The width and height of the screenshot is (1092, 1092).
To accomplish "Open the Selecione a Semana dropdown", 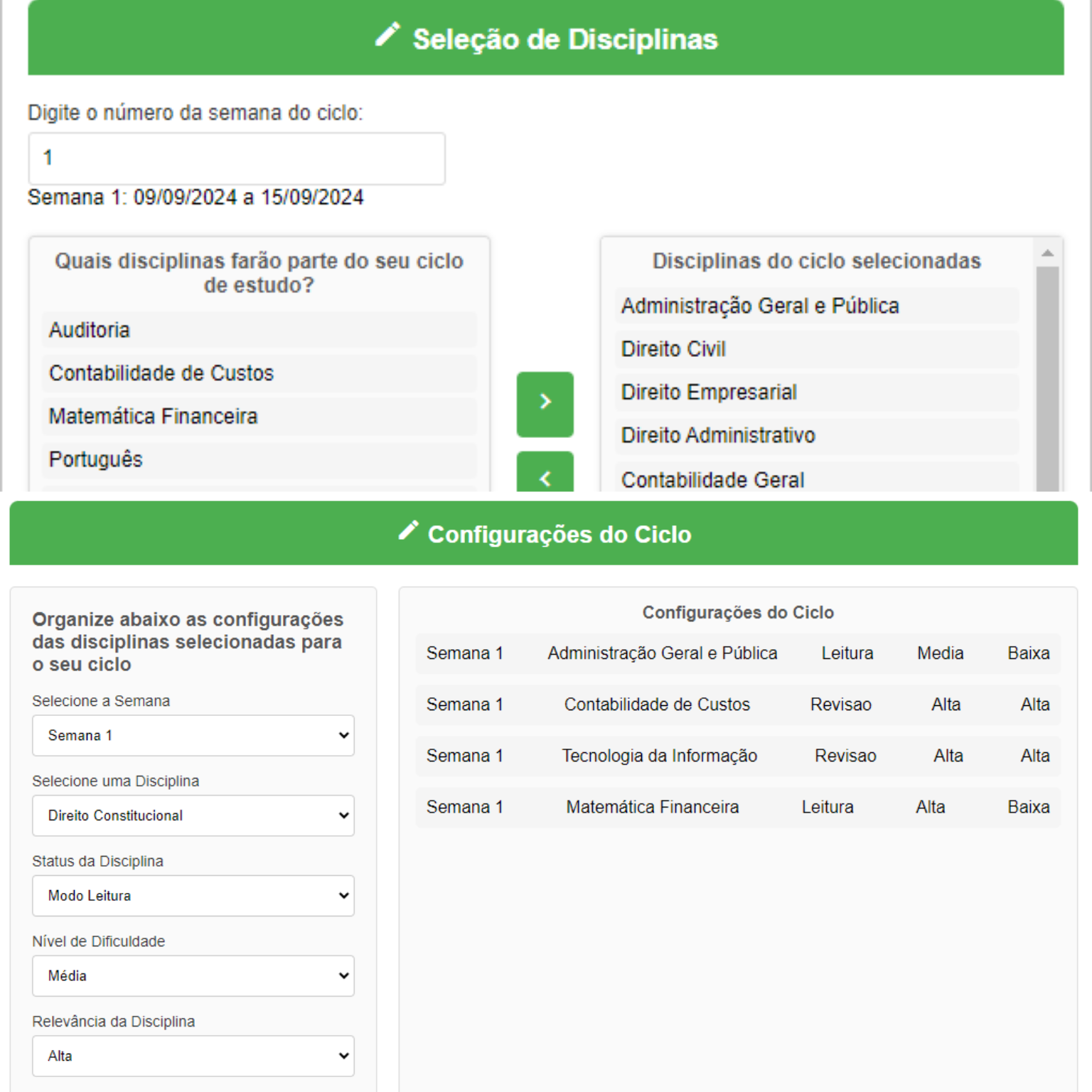I will point(193,735).
